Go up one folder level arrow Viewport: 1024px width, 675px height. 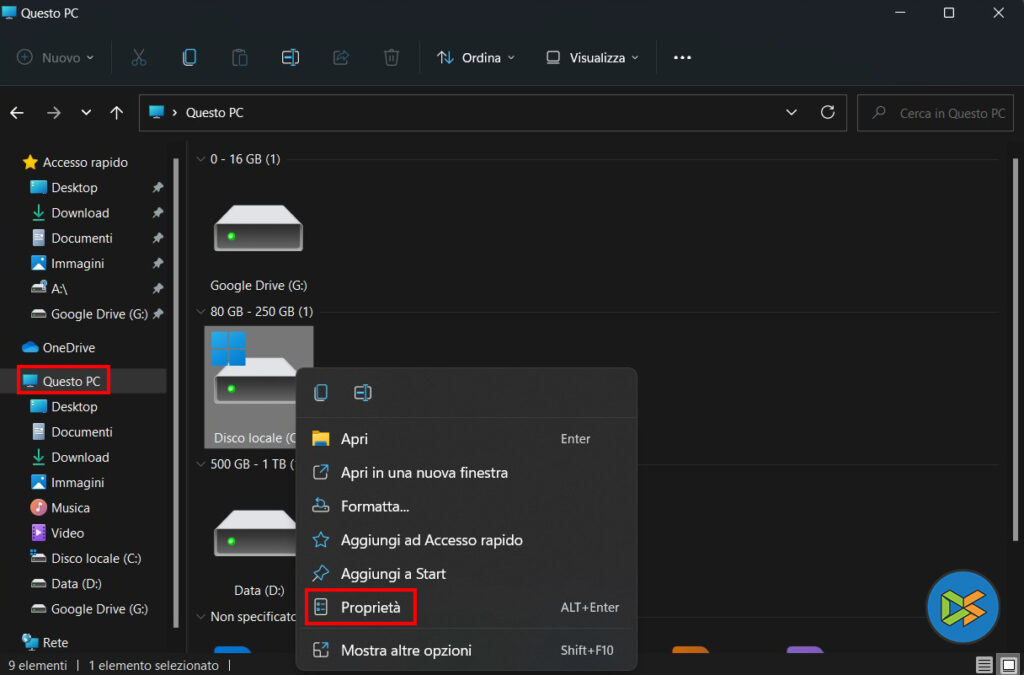coord(117,113)
